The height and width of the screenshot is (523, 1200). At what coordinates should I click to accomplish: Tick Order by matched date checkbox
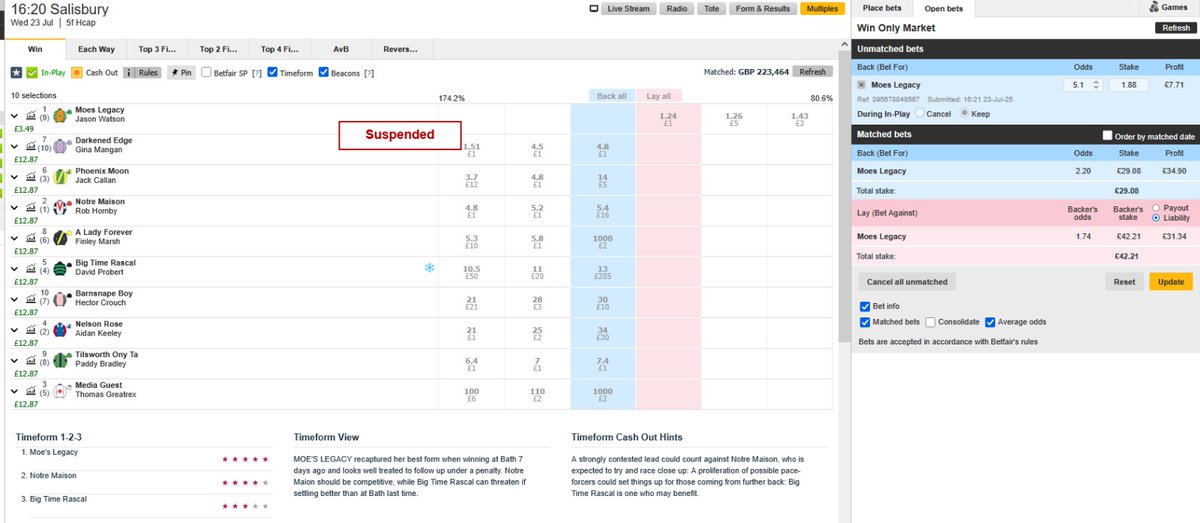point(1107,135)
